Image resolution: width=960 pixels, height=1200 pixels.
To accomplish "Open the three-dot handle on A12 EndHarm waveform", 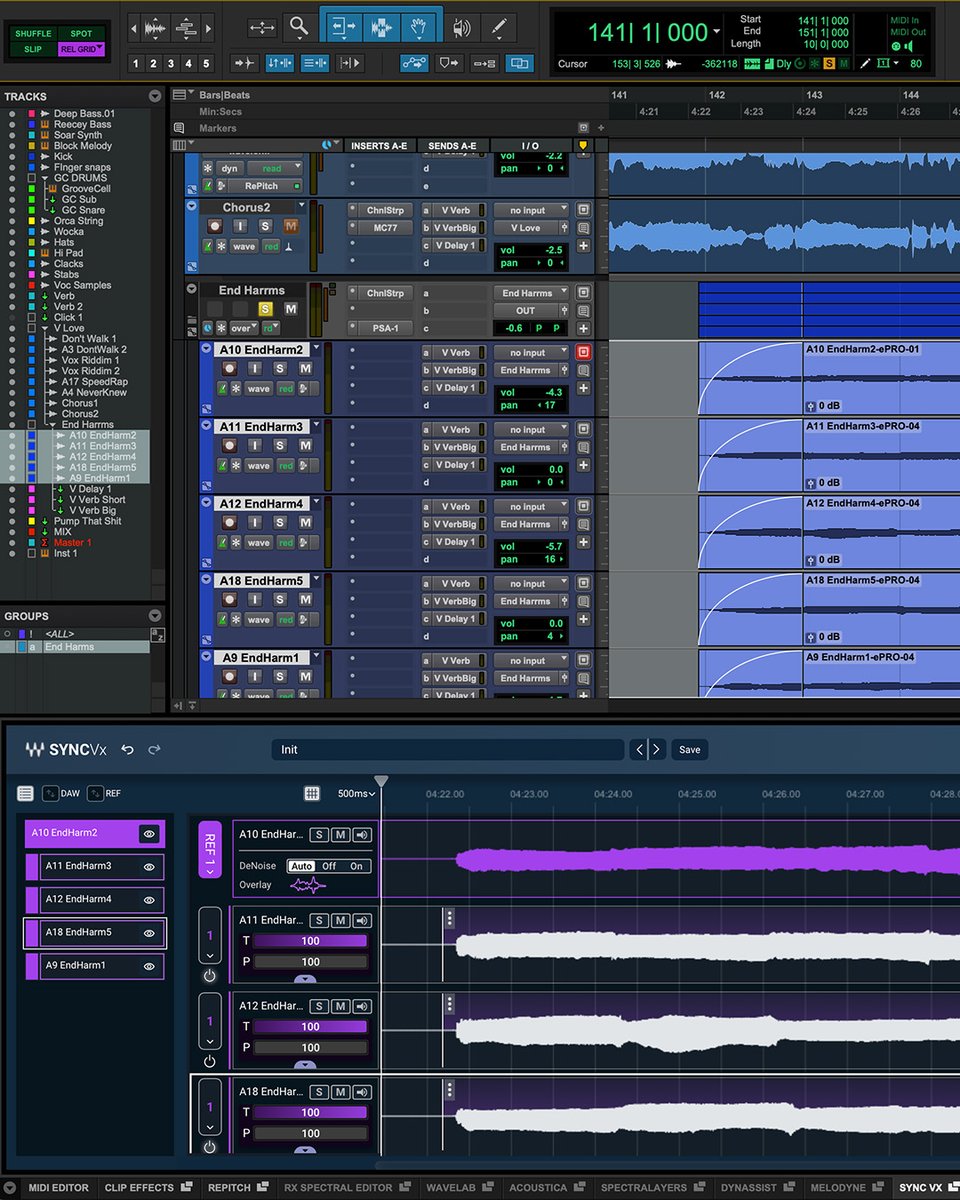I will [450, 1004].
